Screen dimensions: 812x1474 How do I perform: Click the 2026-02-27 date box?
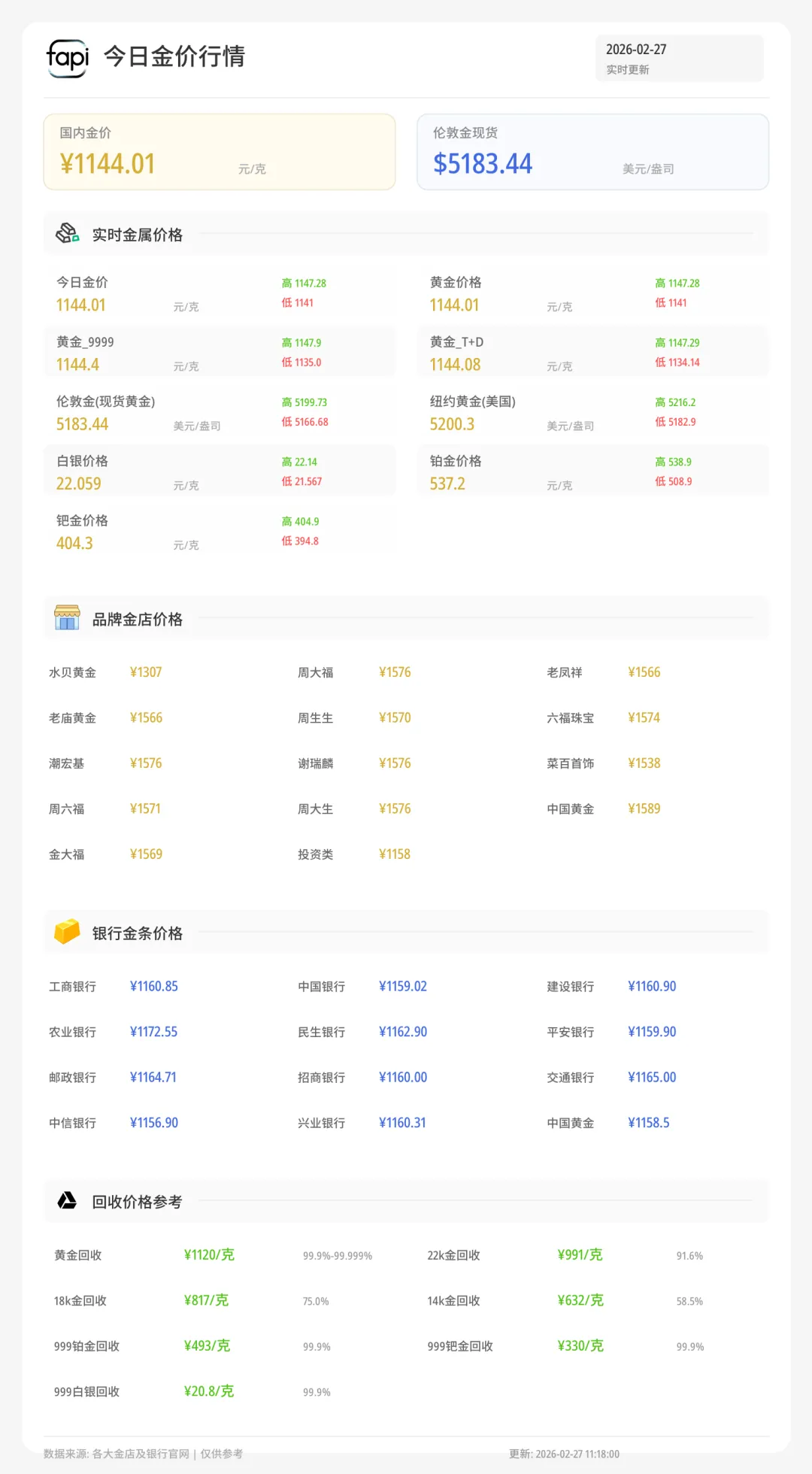[680, 58]
